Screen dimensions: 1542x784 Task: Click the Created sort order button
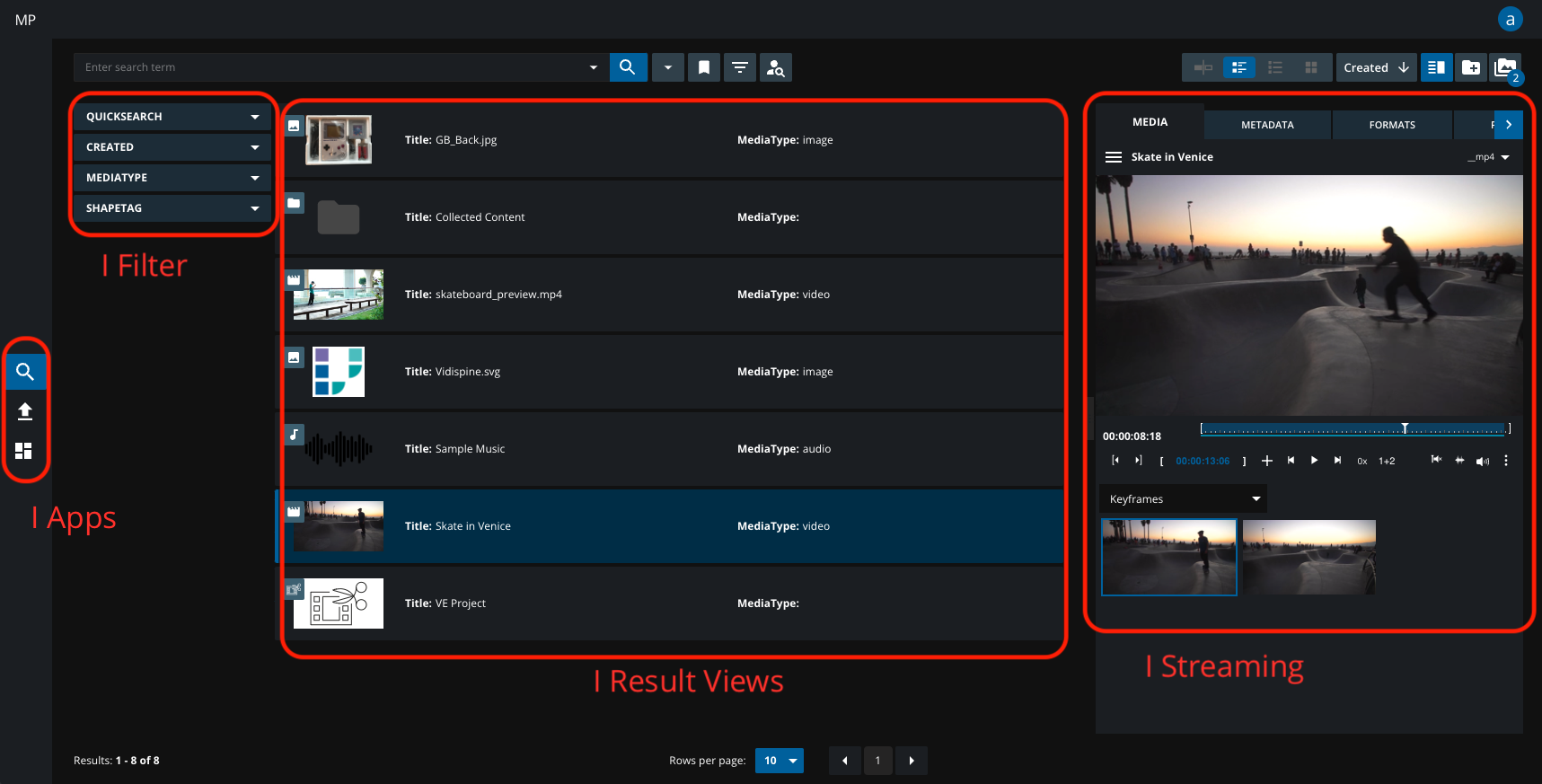1376,67
